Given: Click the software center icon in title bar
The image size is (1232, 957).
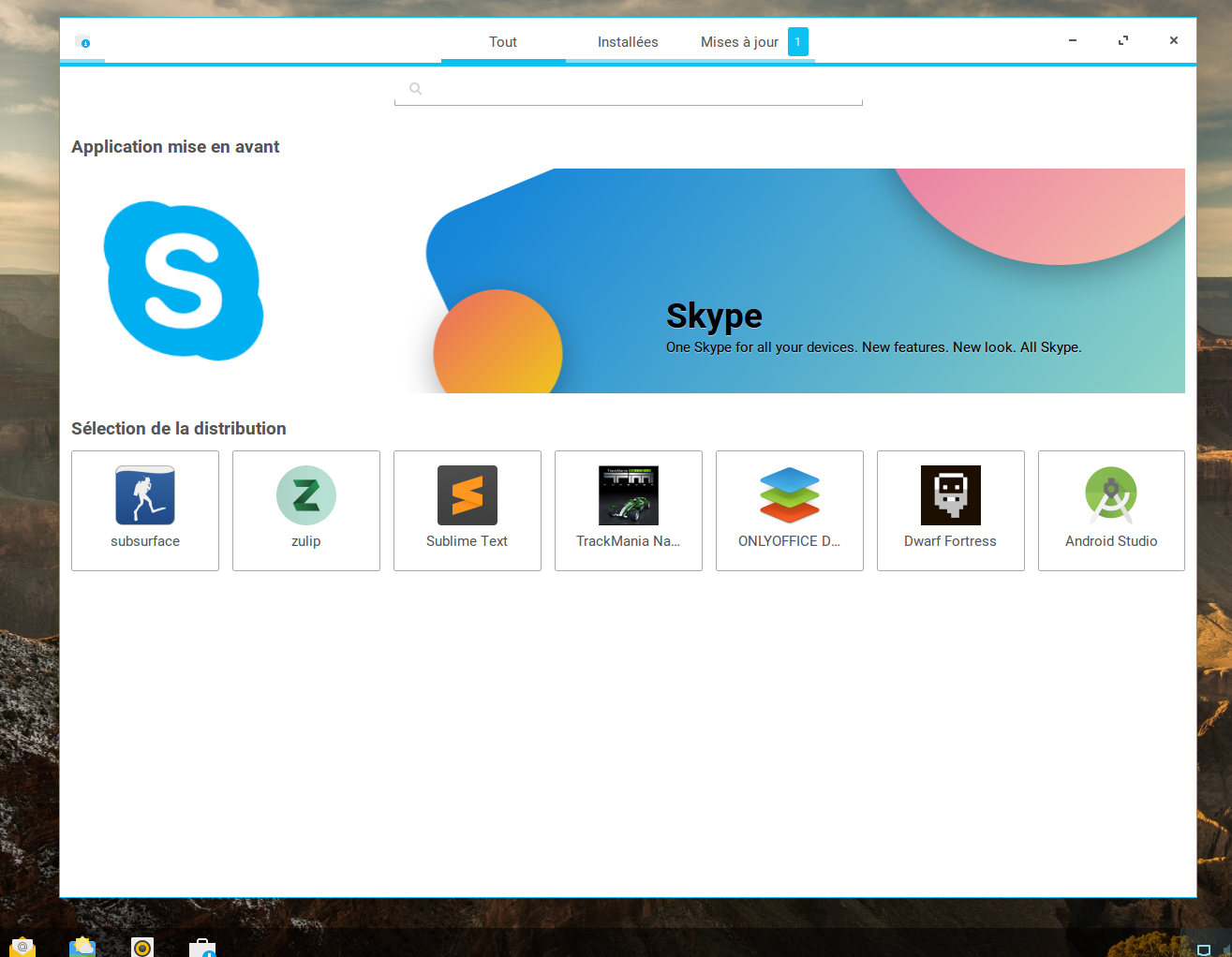Looking at the screenshot, I should [x=82, y=41].
